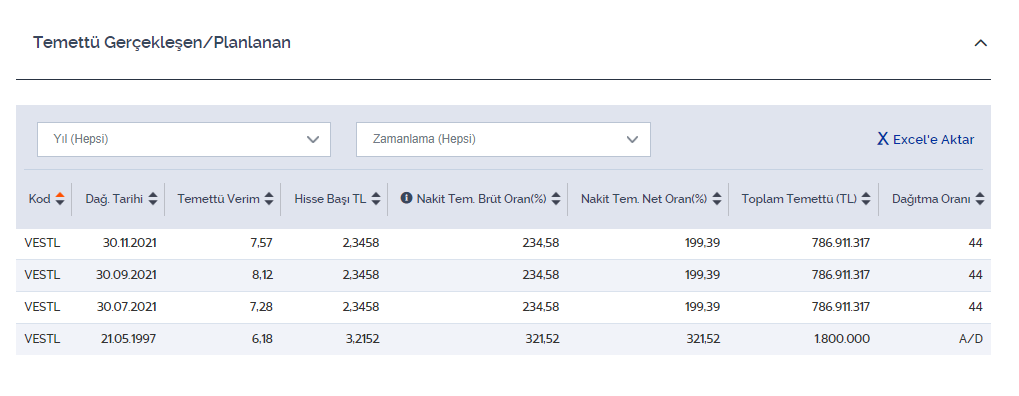Click 234,58 in the 30.11.2021 row
The image size is (1019, 396).
point(541,243)
